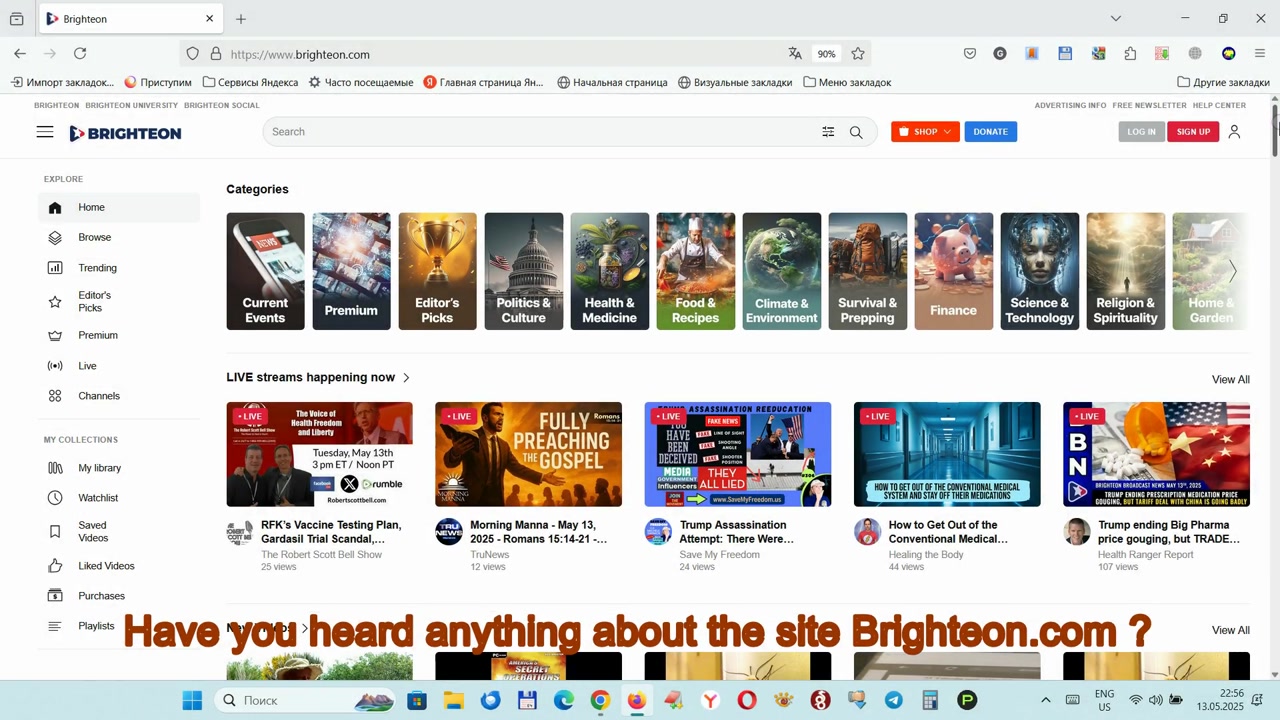Open search filter options icon
Image resolution: width=1280 pixels, height=720 pixels.
[828, 132]
